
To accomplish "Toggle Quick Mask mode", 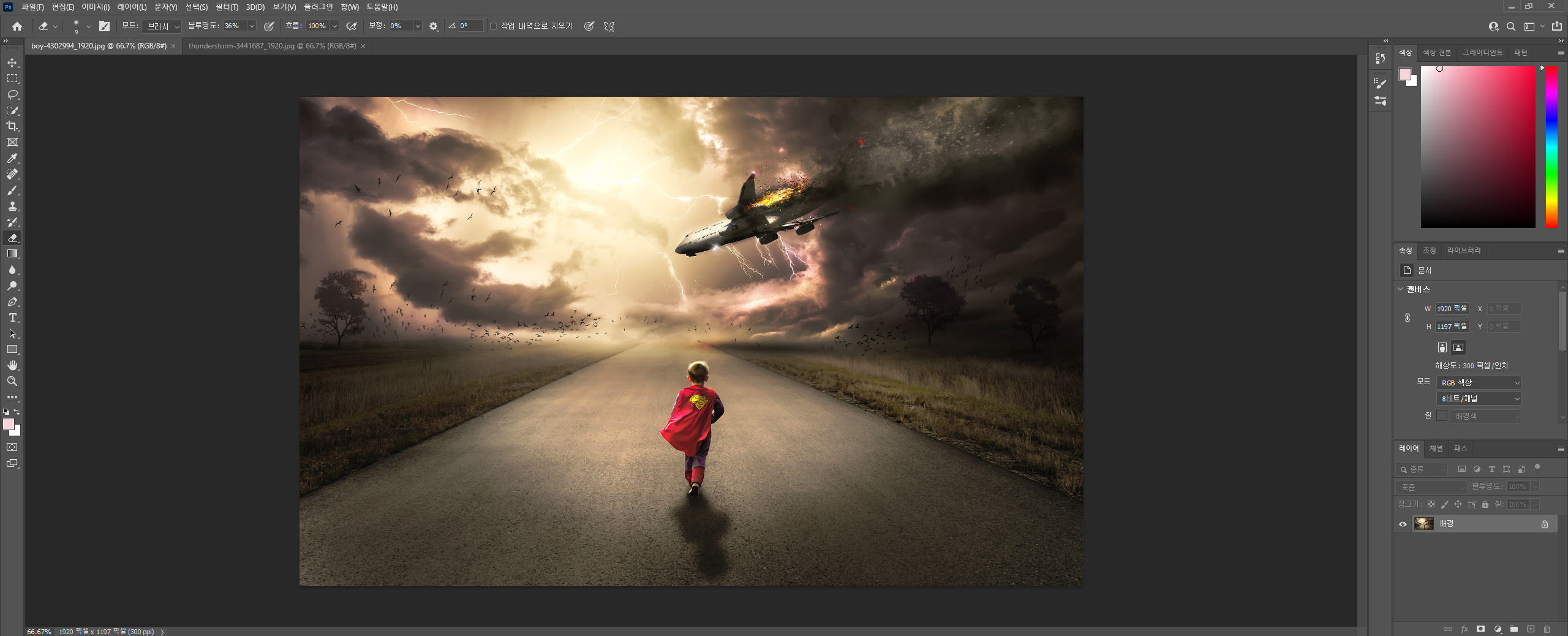I will 12,447.
